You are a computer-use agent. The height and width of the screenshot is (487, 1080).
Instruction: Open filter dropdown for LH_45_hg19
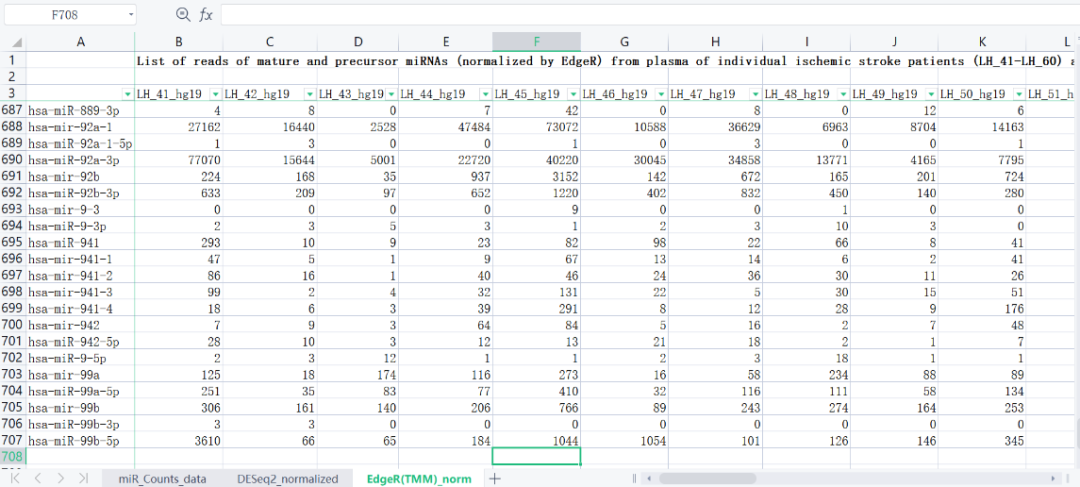pyautogui.click(x=573, y=94)
